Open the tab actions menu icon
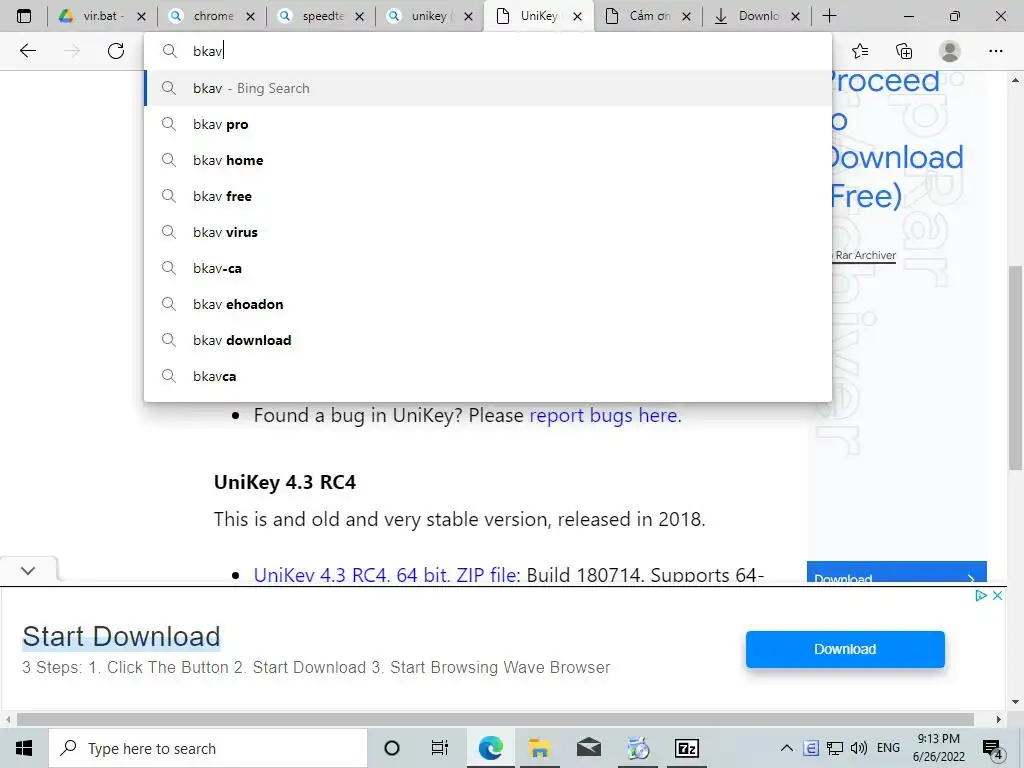Screen dimensions: 1024x768 pyautogui.click(x=24, y=16)
